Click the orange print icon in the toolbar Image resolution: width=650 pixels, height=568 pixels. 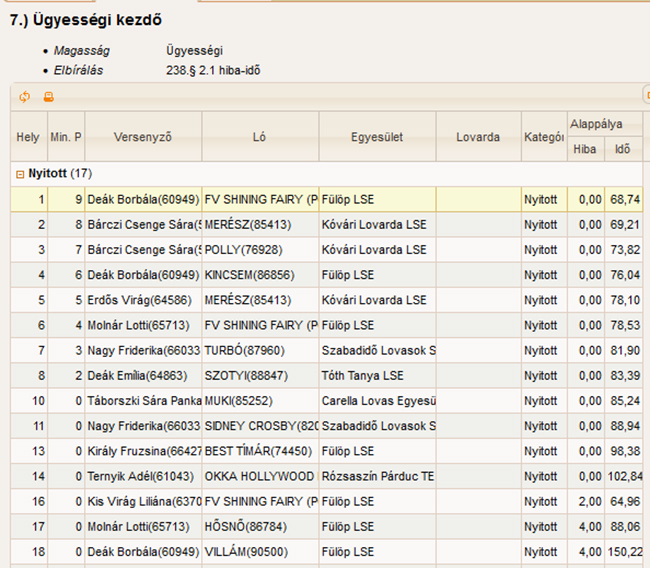47,97
